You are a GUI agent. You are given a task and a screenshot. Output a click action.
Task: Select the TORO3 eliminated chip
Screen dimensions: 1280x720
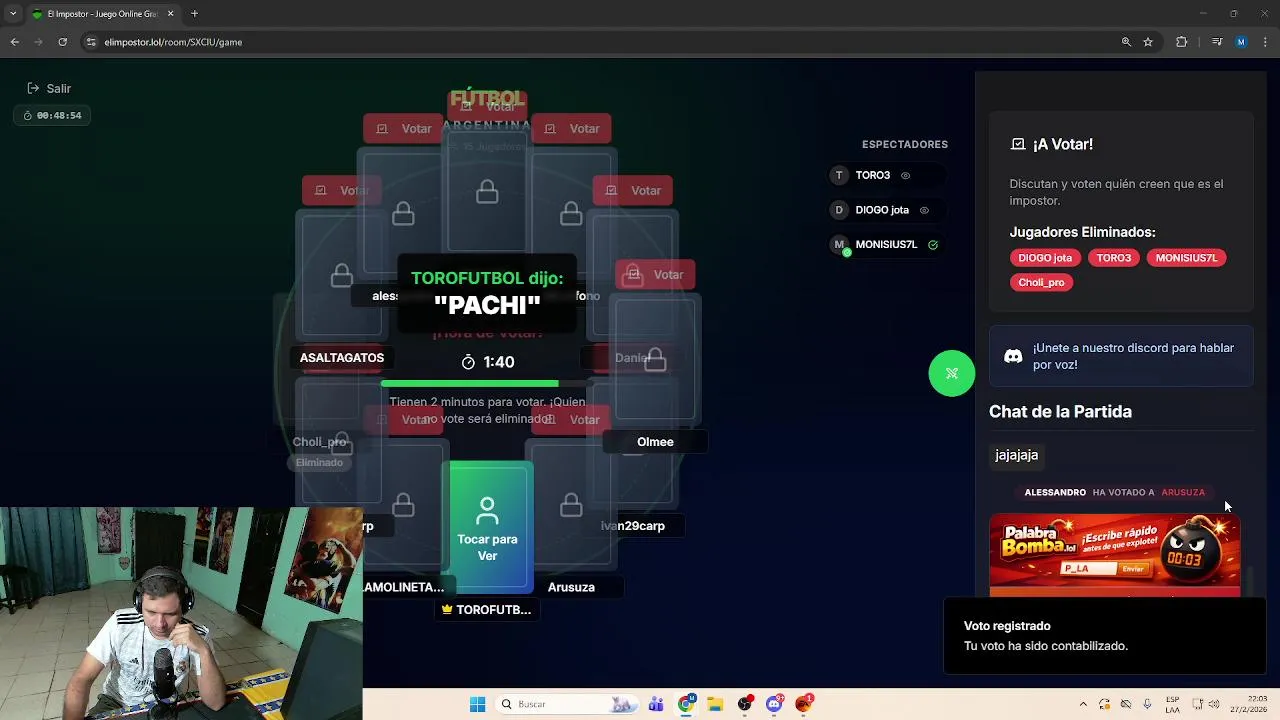click(x=1114, y=258)
